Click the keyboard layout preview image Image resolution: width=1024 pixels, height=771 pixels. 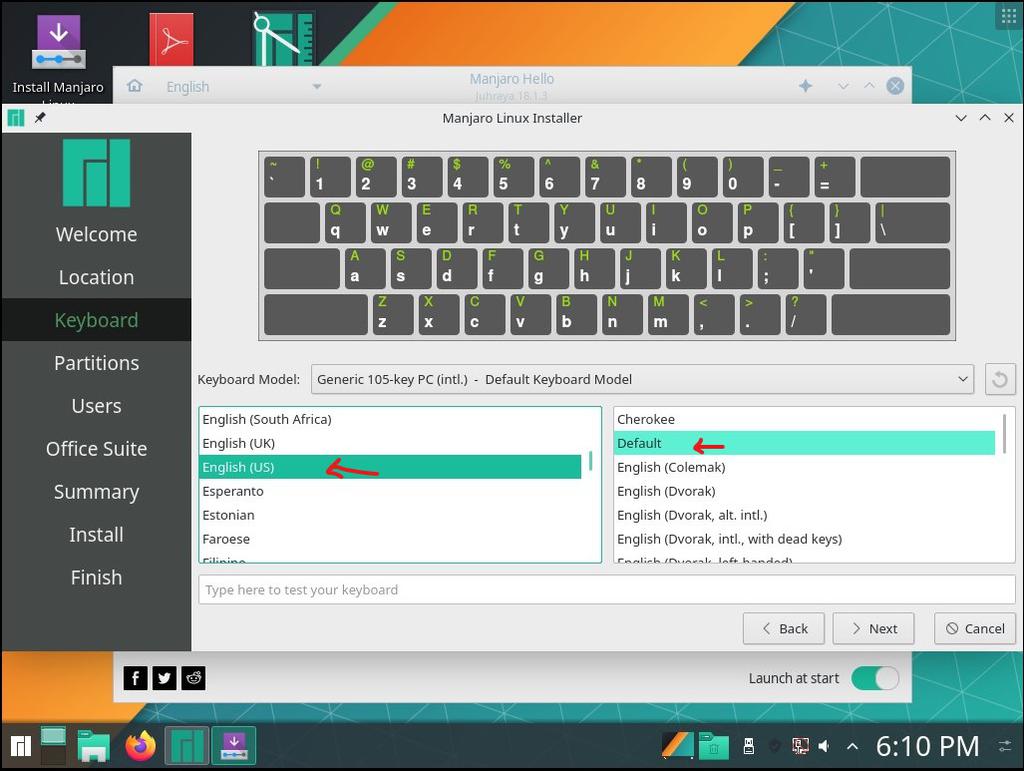(607, 246)
